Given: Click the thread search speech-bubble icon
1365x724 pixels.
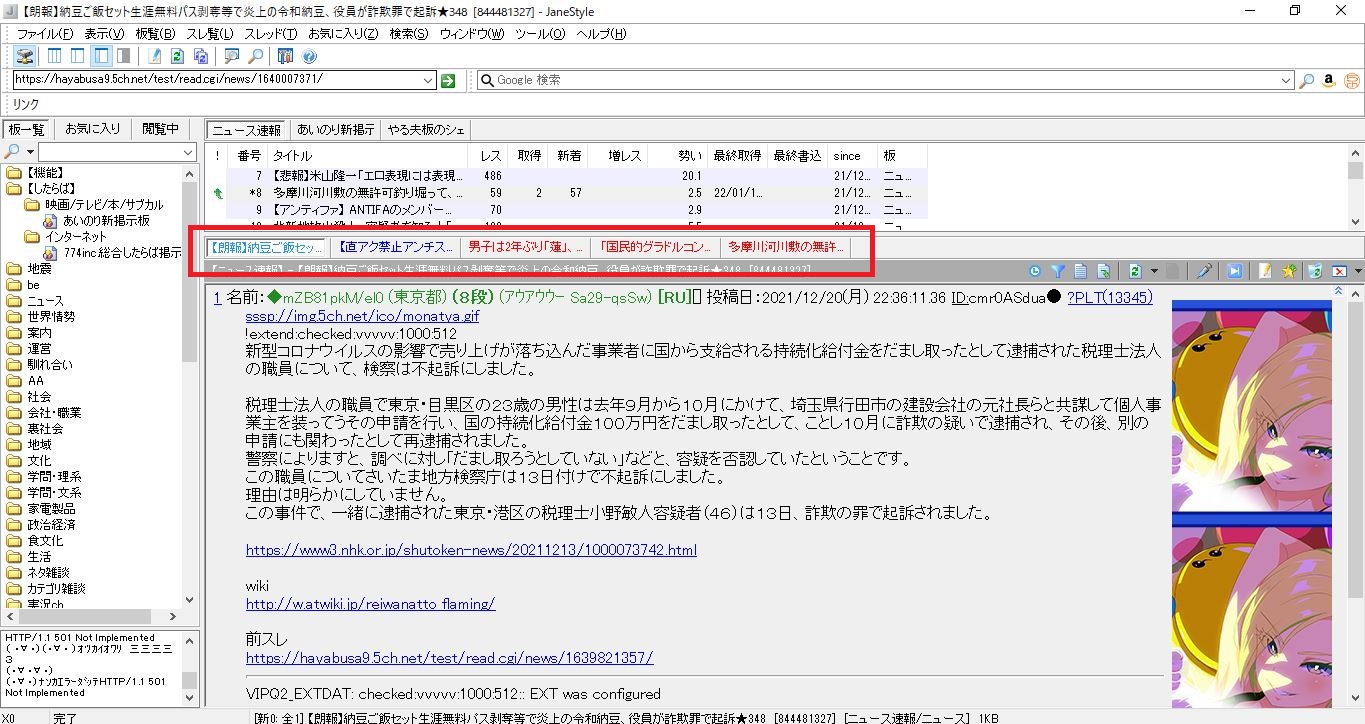Looking at the screenshot, I should pyautogui.click(x=232, y=56).
